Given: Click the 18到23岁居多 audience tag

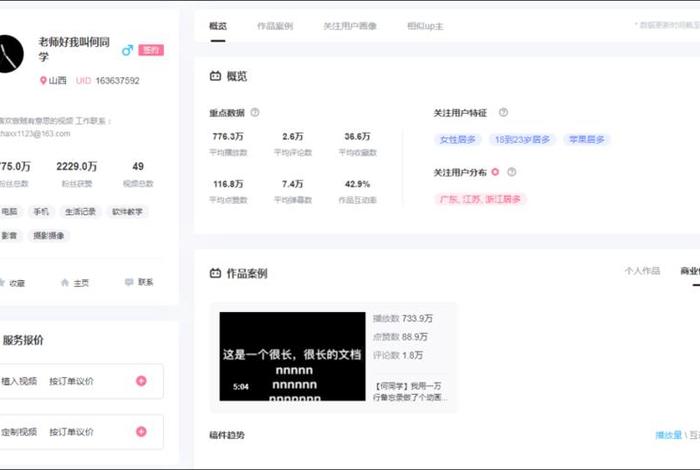Looking at the screenshot, I should click(522, 140).
